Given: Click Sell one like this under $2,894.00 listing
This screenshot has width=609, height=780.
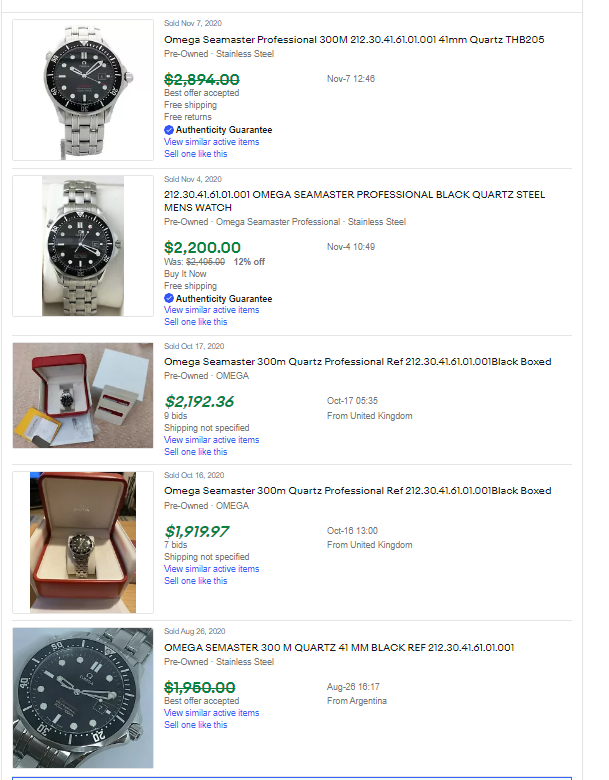Looking at the screenshot, I should (195, 154).
